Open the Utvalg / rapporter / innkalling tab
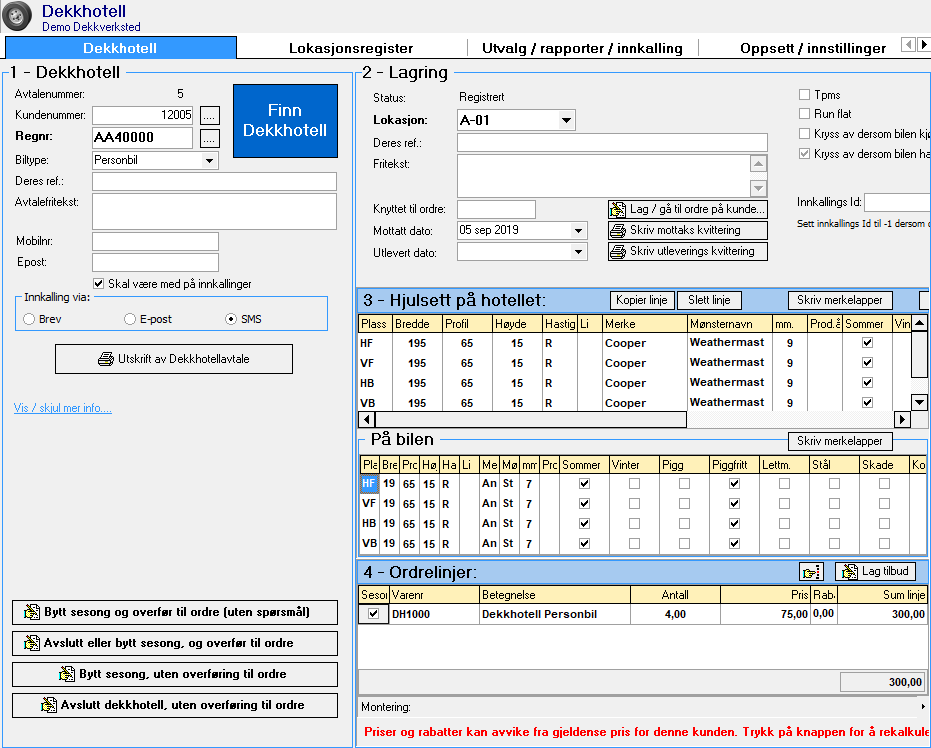Screen dimensions: 931x748 coord(582,48)
